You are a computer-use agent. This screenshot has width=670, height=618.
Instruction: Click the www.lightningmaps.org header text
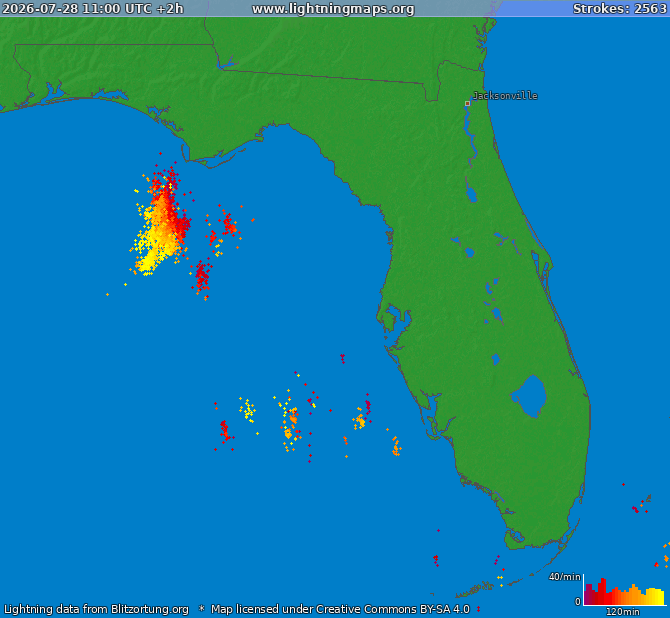point(333,9)
